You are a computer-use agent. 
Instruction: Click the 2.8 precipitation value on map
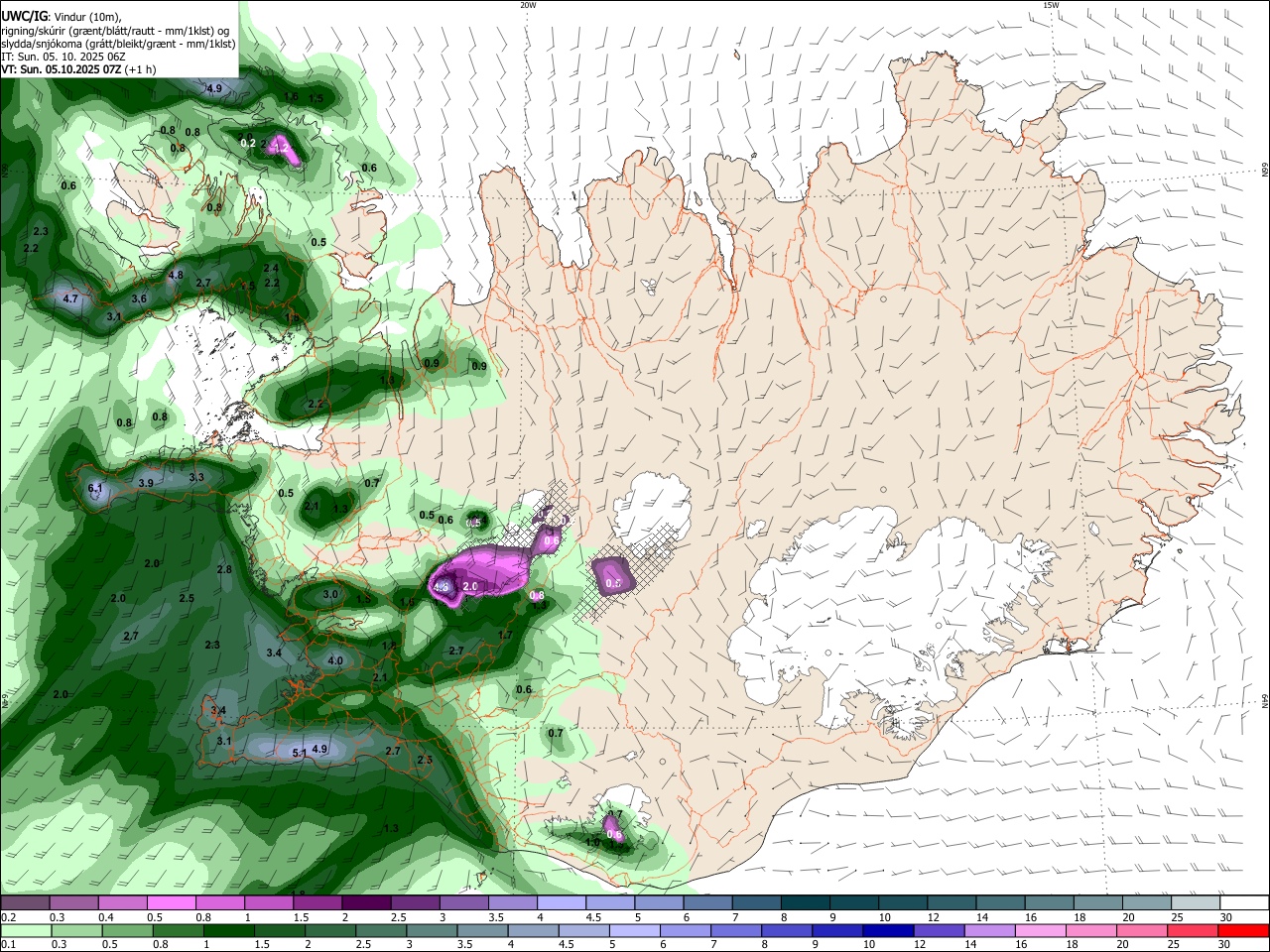coord(224,569)
